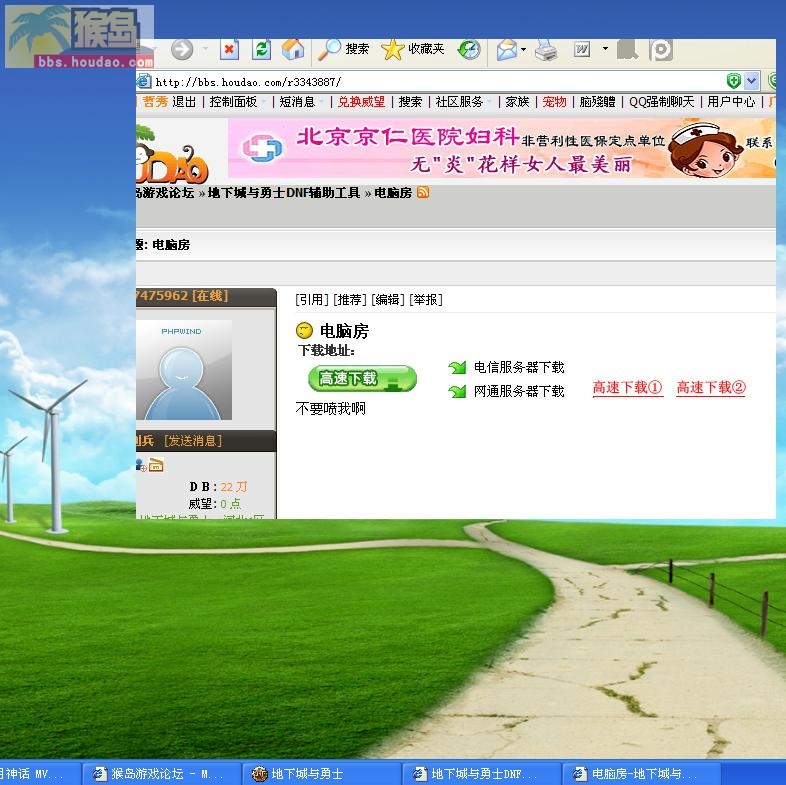Click the [举报] report link
This screenshot has height=785, width=786.
point(426,300)
